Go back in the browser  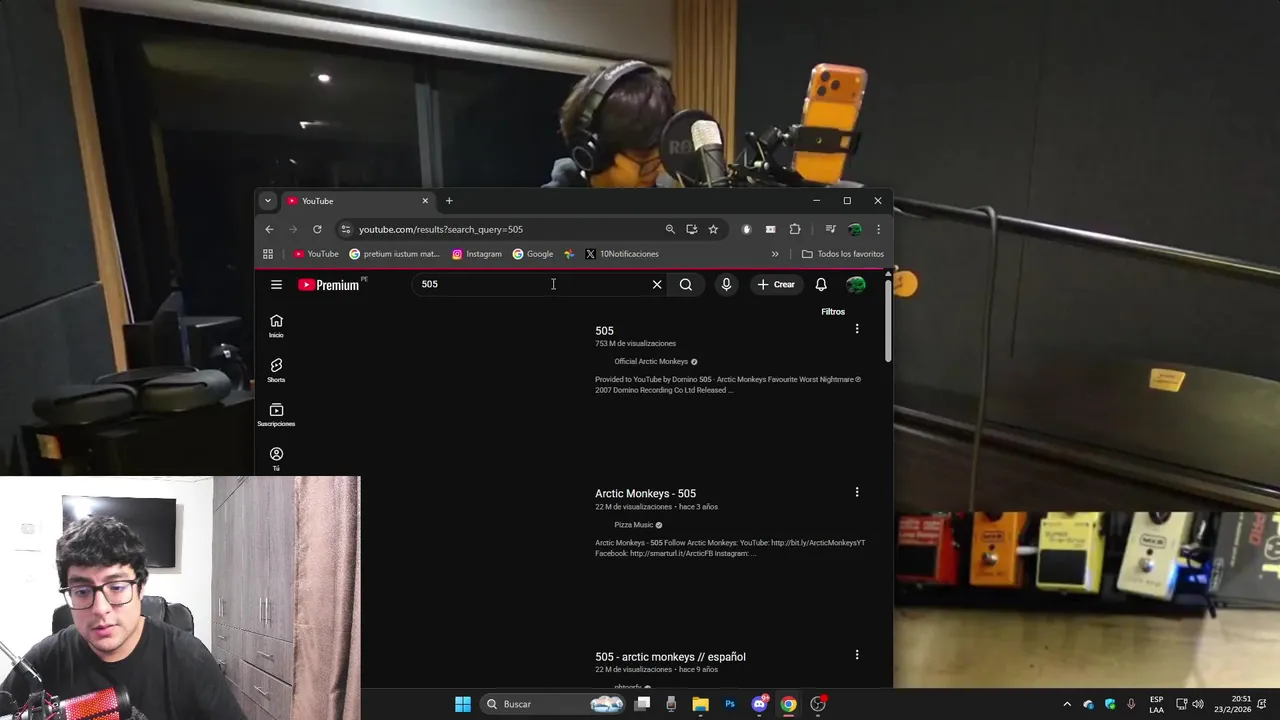(269, 230)
